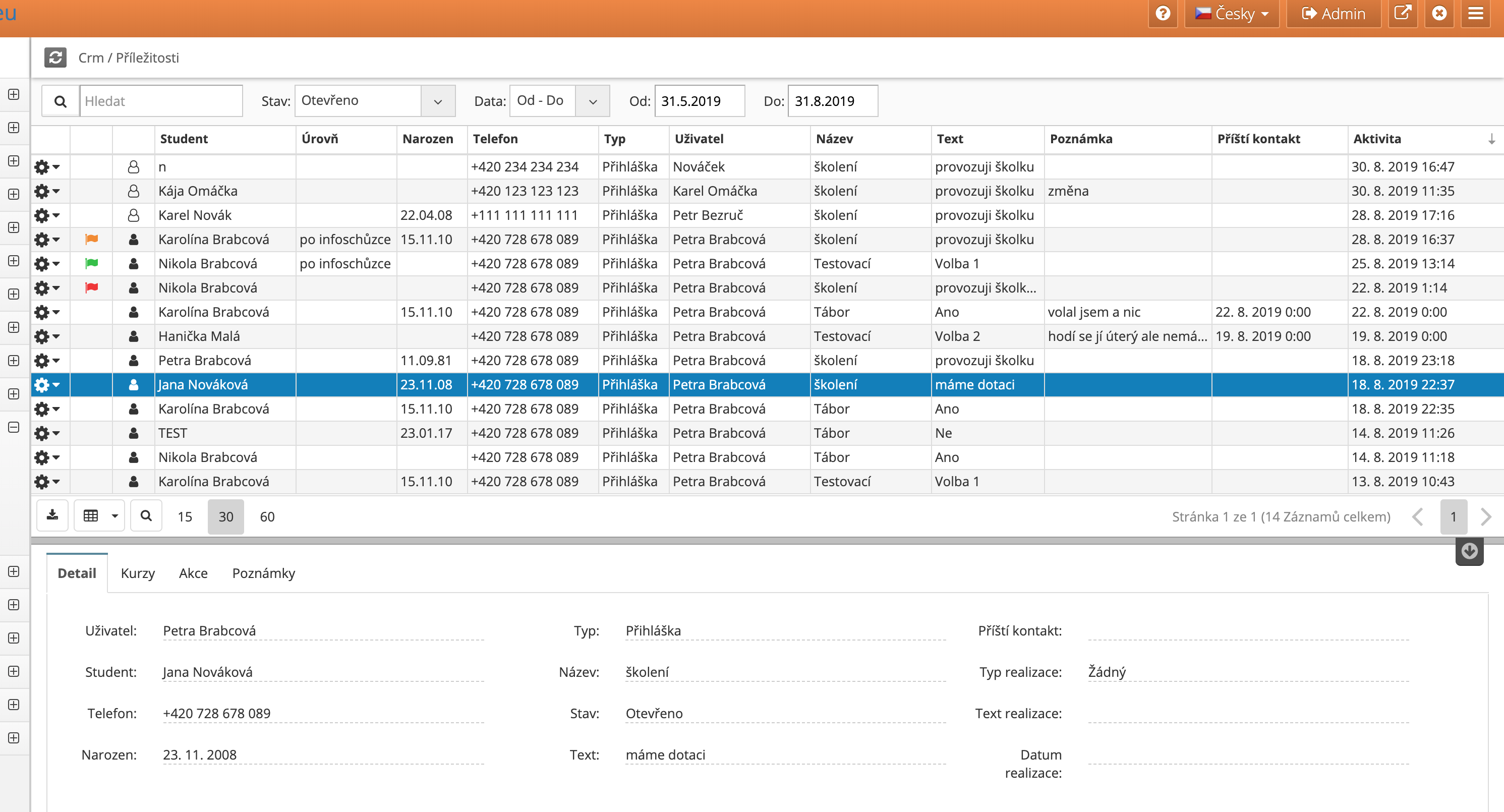
Task: Click the refresh icon beside Crm breadcrumb
Action: tap(55, 57)
